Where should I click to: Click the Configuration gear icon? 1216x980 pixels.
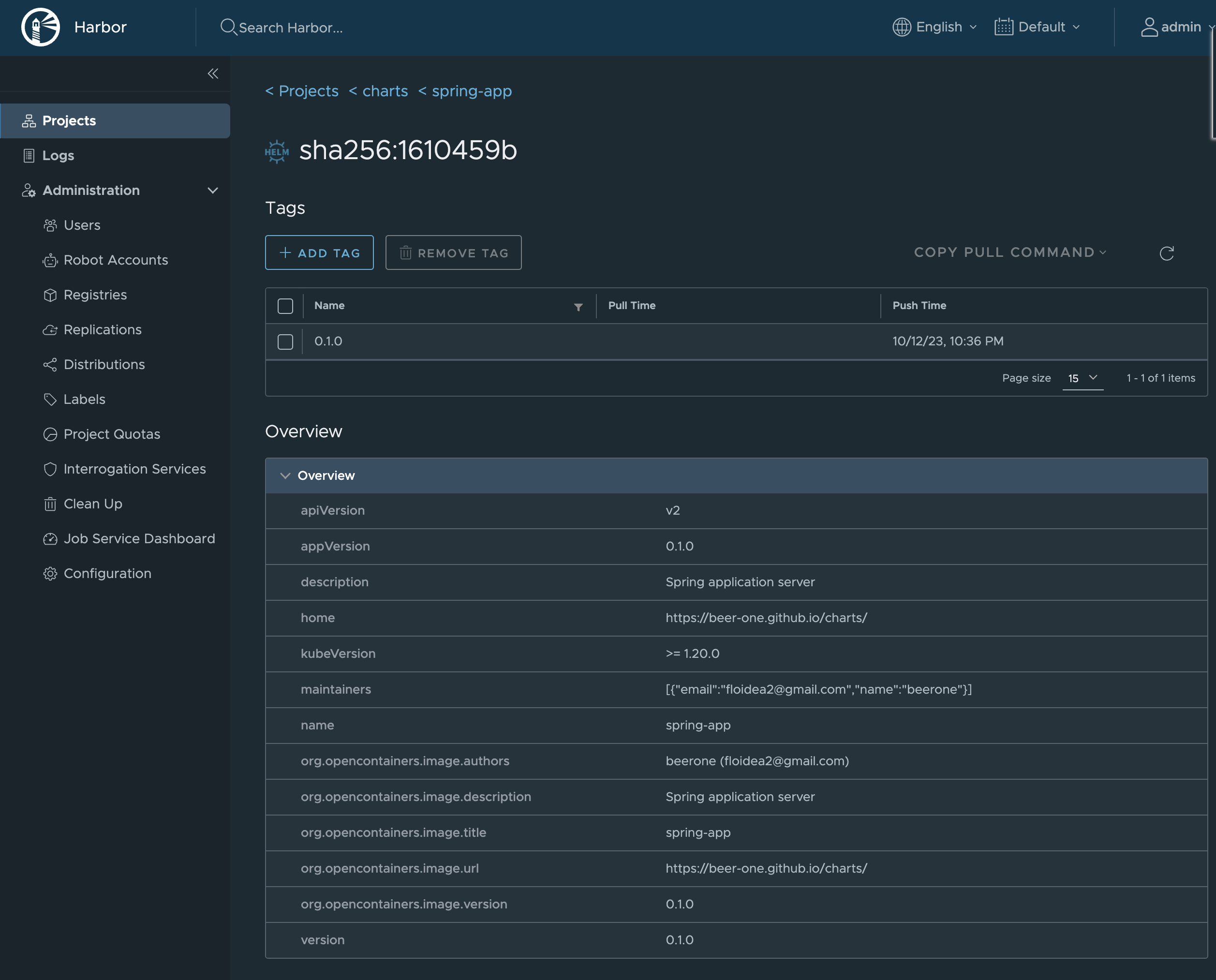[x=50, y=574]
